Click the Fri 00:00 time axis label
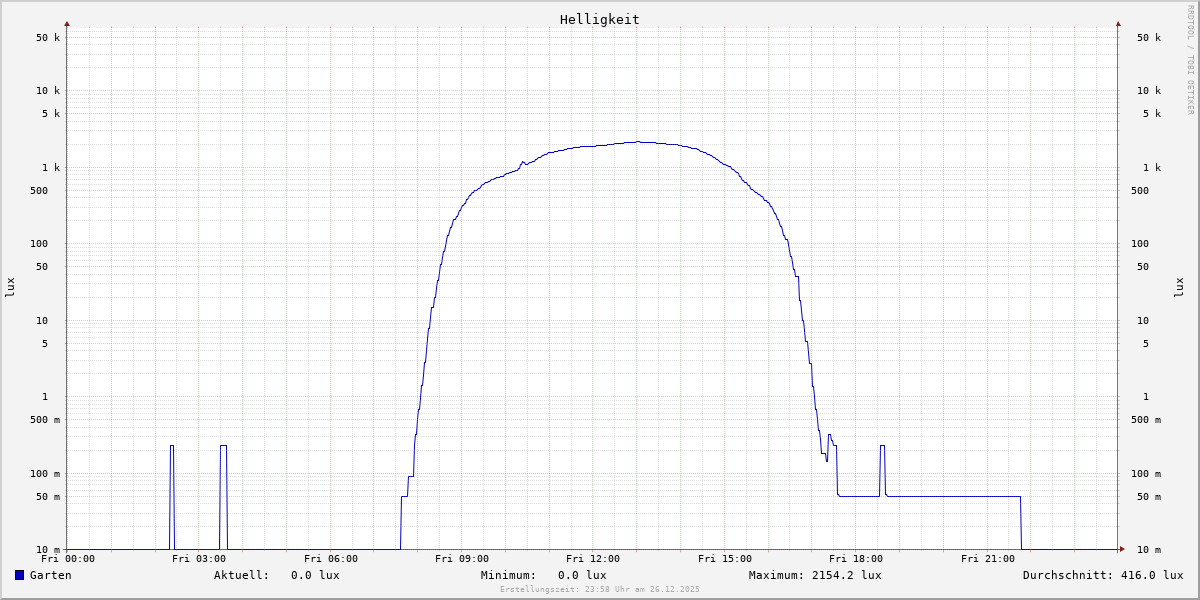This screenshot has height=600, width=1200. coord(68,559)
